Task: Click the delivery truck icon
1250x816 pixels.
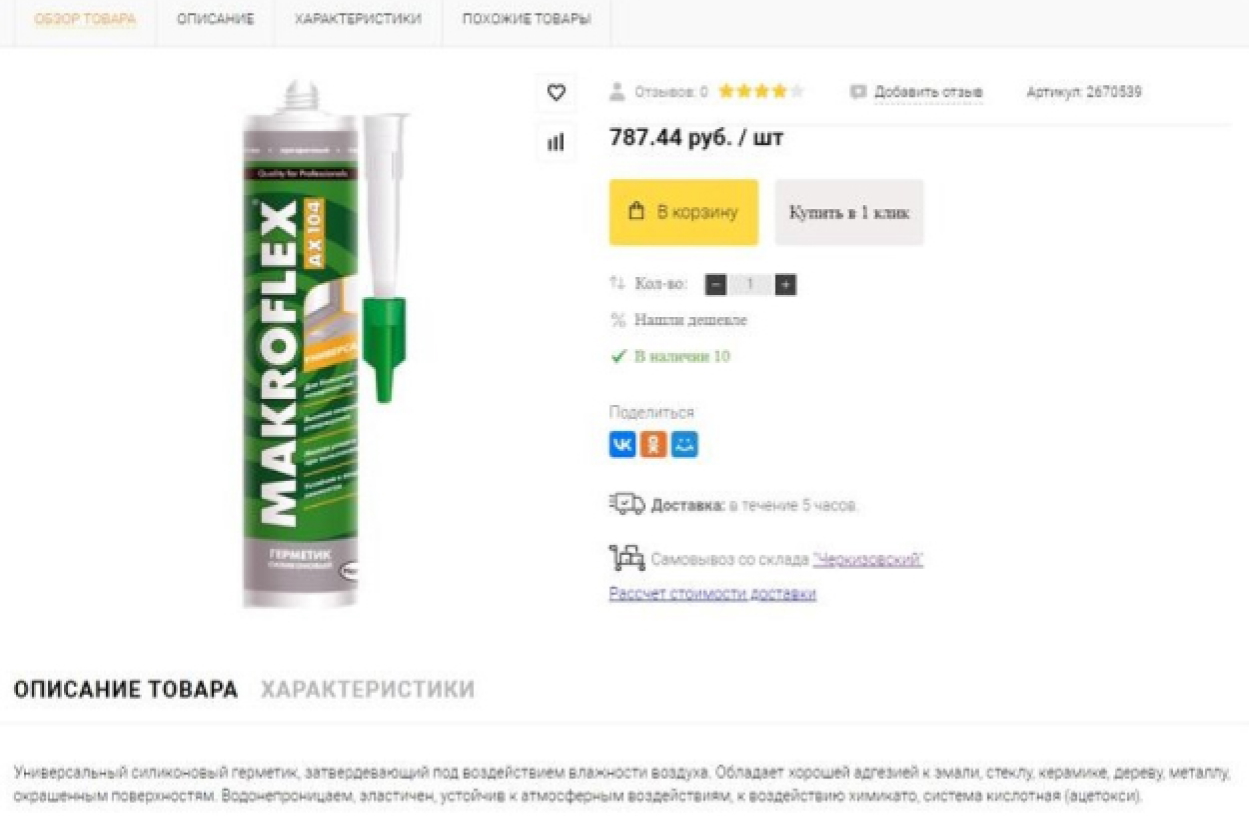Action: point(627,504)
